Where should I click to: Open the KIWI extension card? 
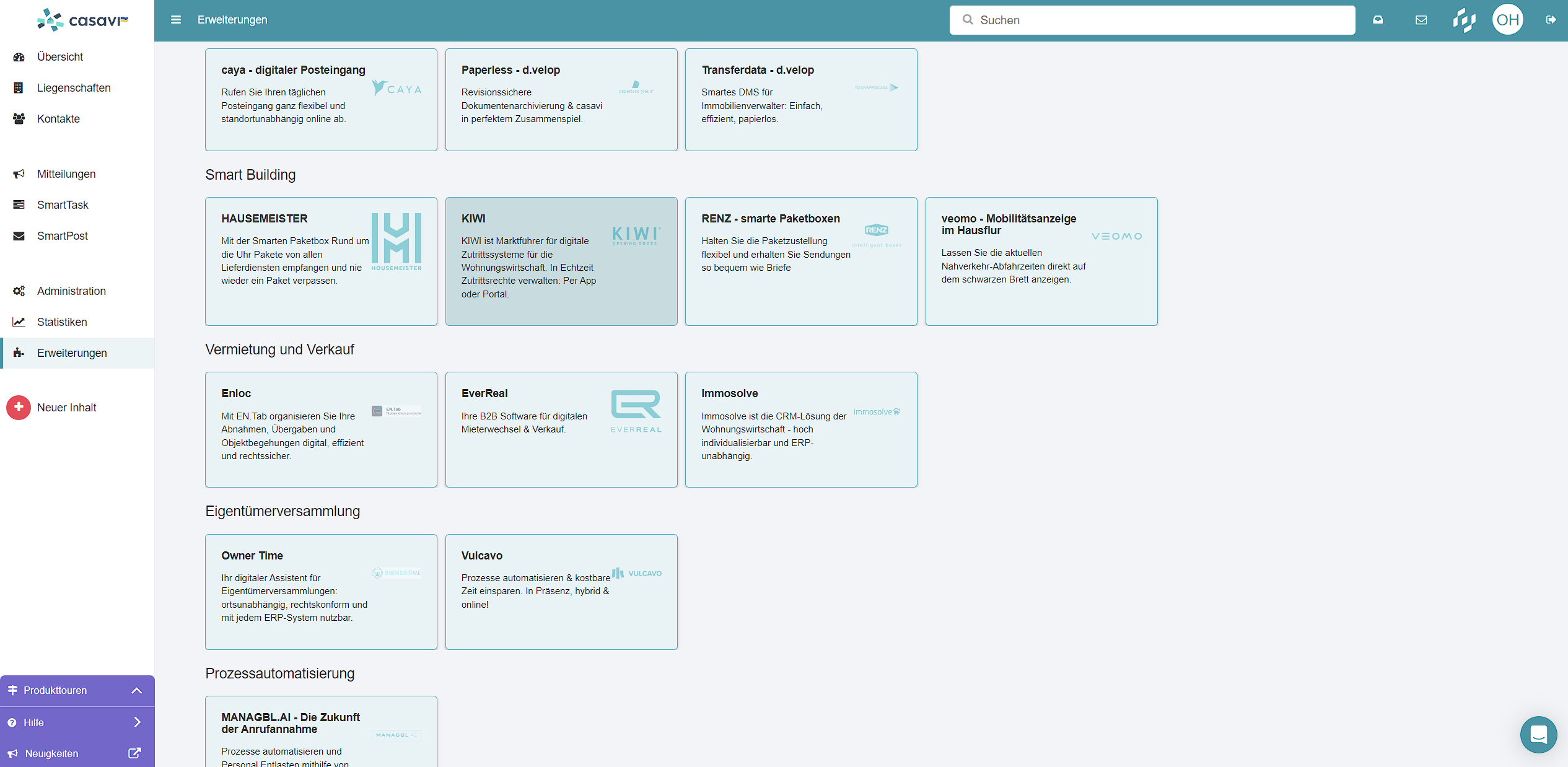pos(561,261)
